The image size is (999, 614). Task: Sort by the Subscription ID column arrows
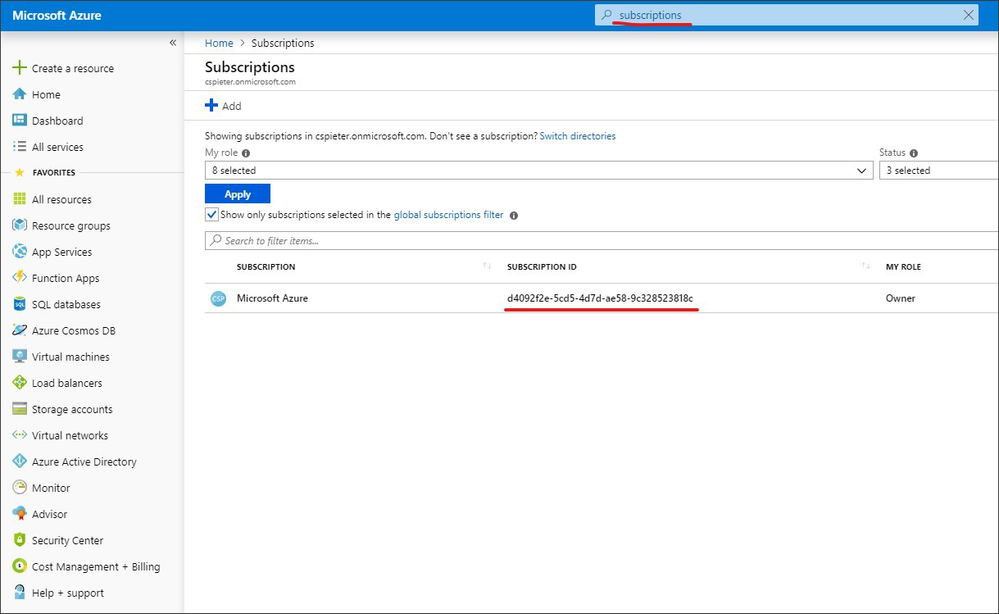[x=865, y=266]
